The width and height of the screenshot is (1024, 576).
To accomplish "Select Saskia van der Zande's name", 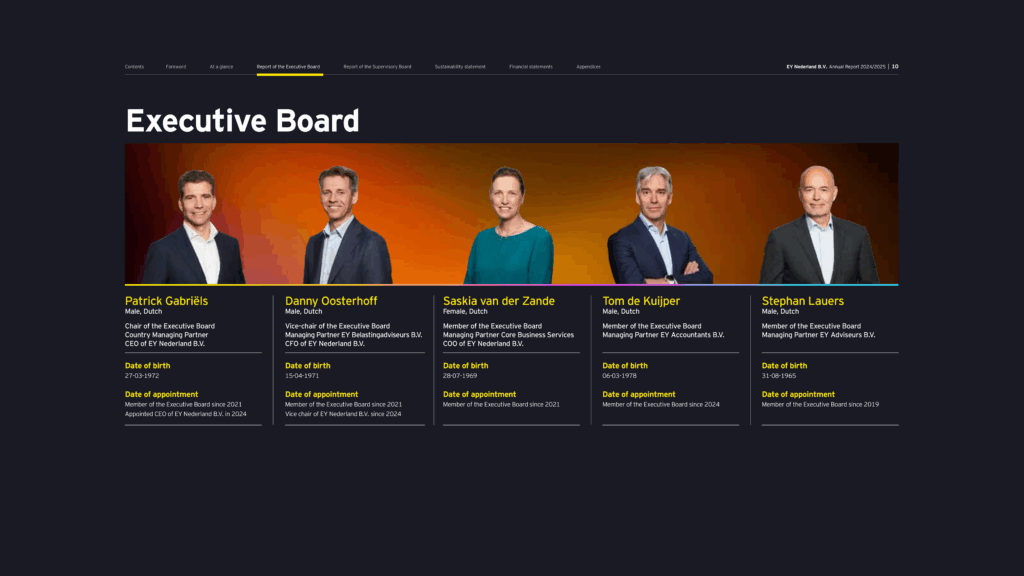I will click(498, 301).
